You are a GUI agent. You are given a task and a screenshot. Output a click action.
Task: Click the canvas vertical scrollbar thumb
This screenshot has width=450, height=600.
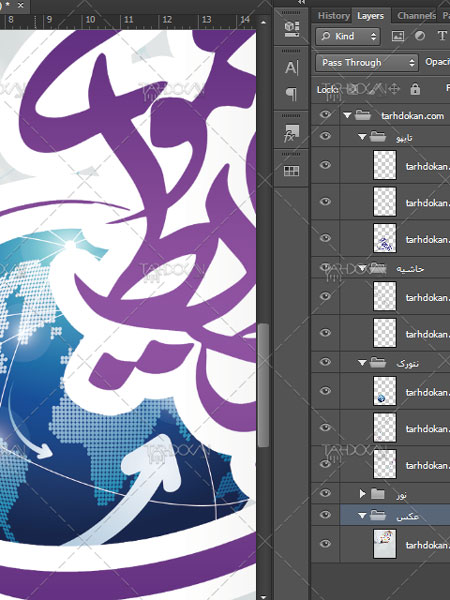point(263,385)
